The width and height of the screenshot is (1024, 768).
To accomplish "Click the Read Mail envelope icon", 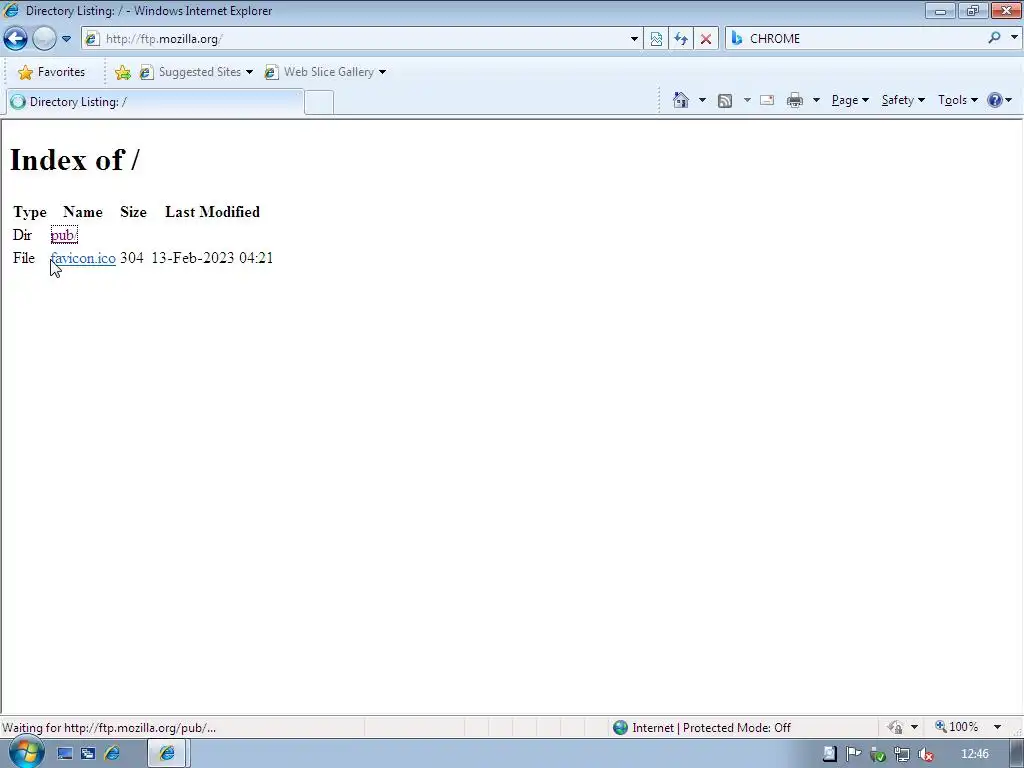I will click(767, 100).
